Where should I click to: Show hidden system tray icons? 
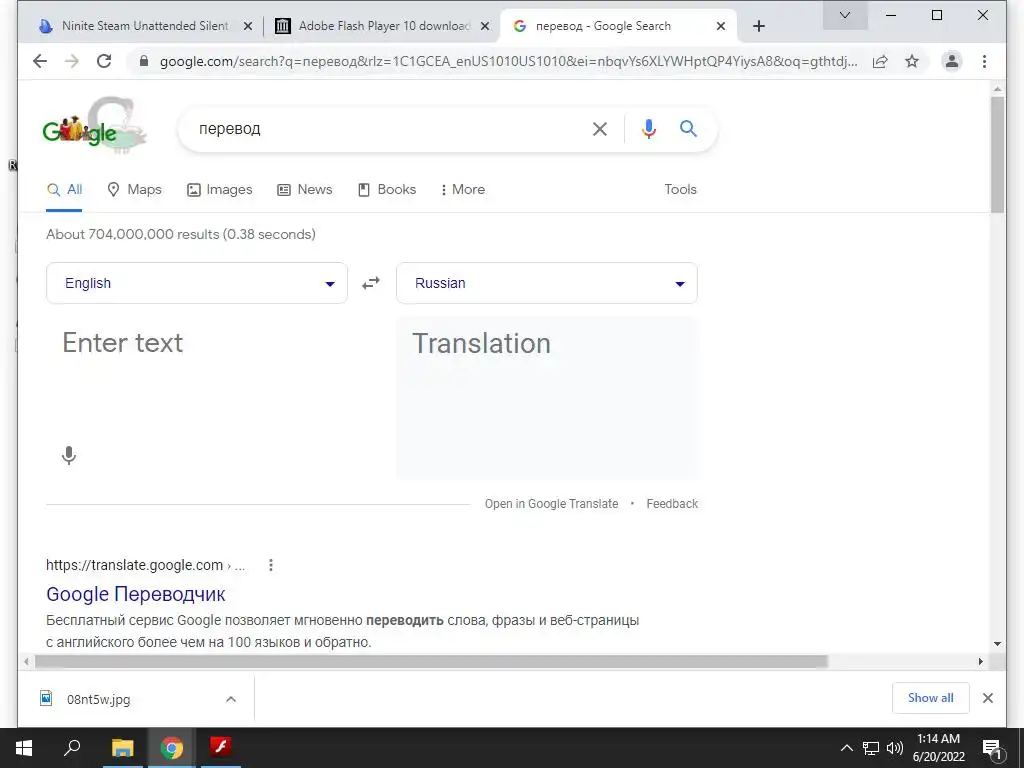point(846,748)
